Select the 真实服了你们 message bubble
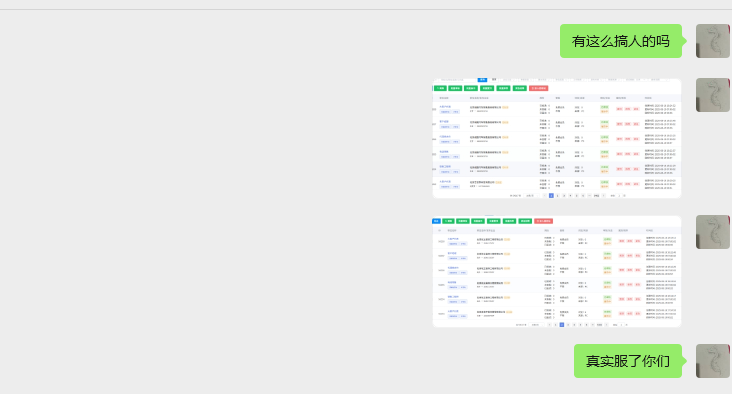The width and height of the screenshot is (732, 394). coord(628,361)
